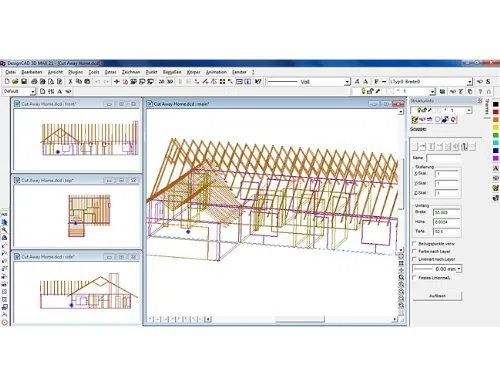Open the Animation menu

(x=216, y=72)
